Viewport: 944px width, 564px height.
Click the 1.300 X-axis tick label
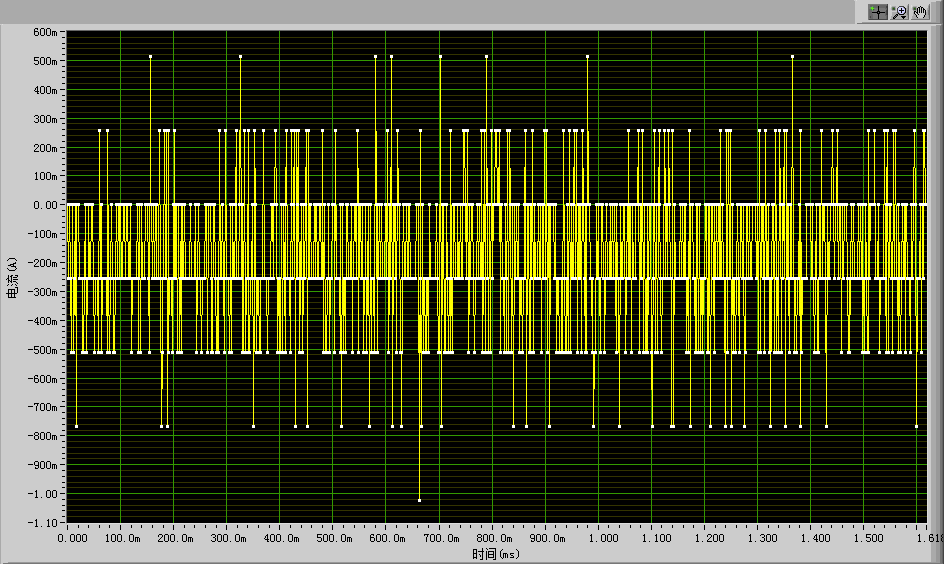point(762,538)
